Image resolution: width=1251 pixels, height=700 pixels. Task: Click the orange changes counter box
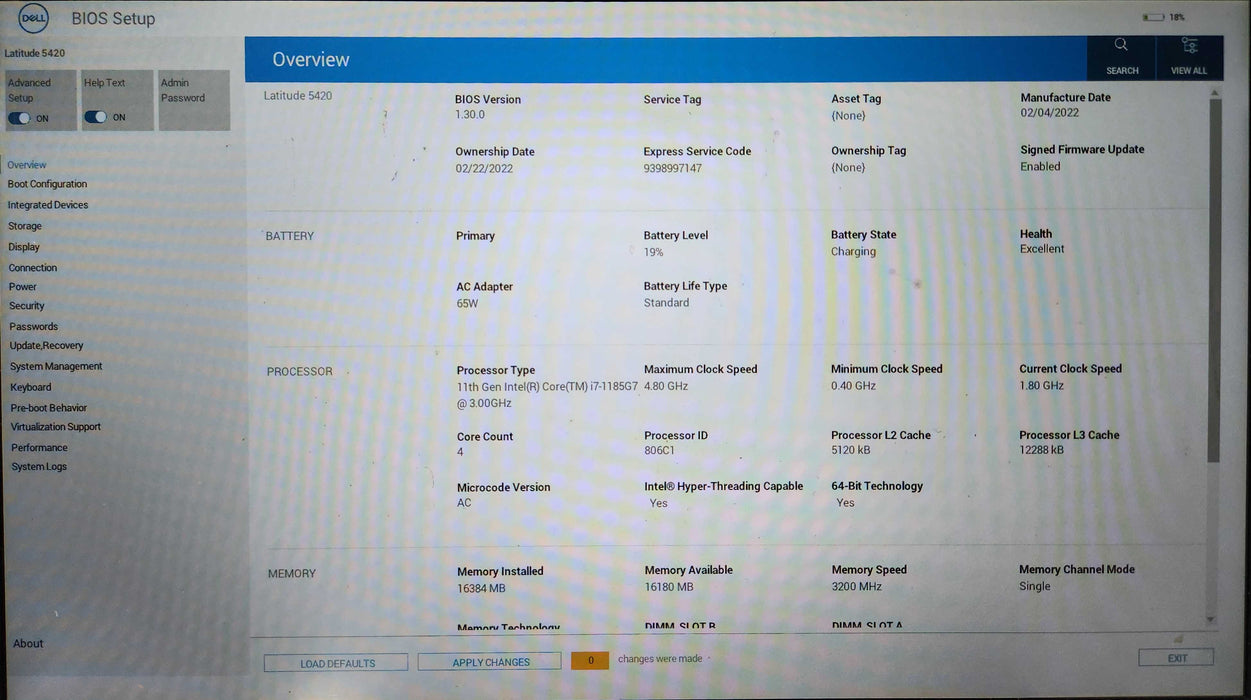(x=590, y=661)
